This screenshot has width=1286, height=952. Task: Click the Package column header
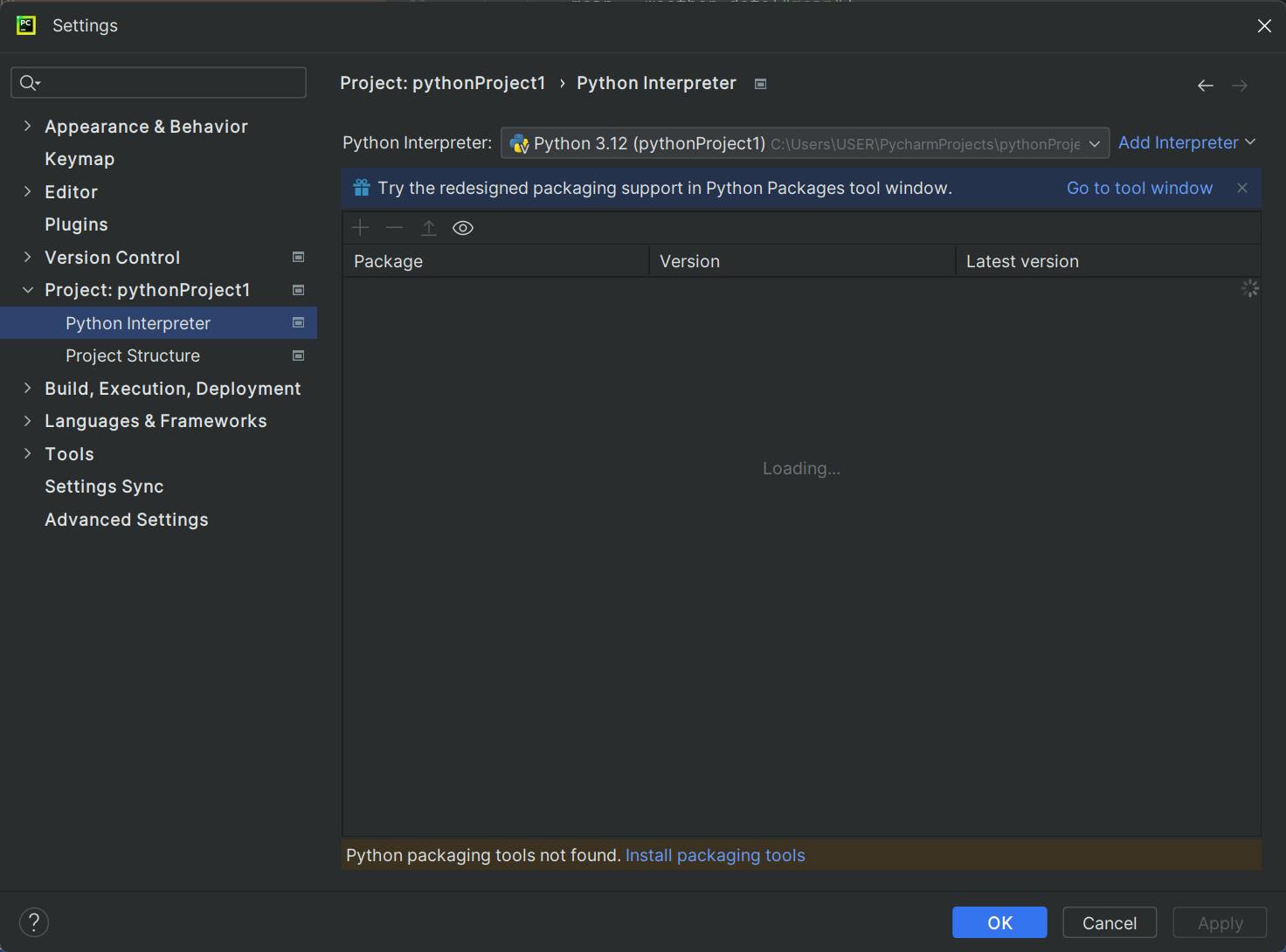click(x=495, y=261)
